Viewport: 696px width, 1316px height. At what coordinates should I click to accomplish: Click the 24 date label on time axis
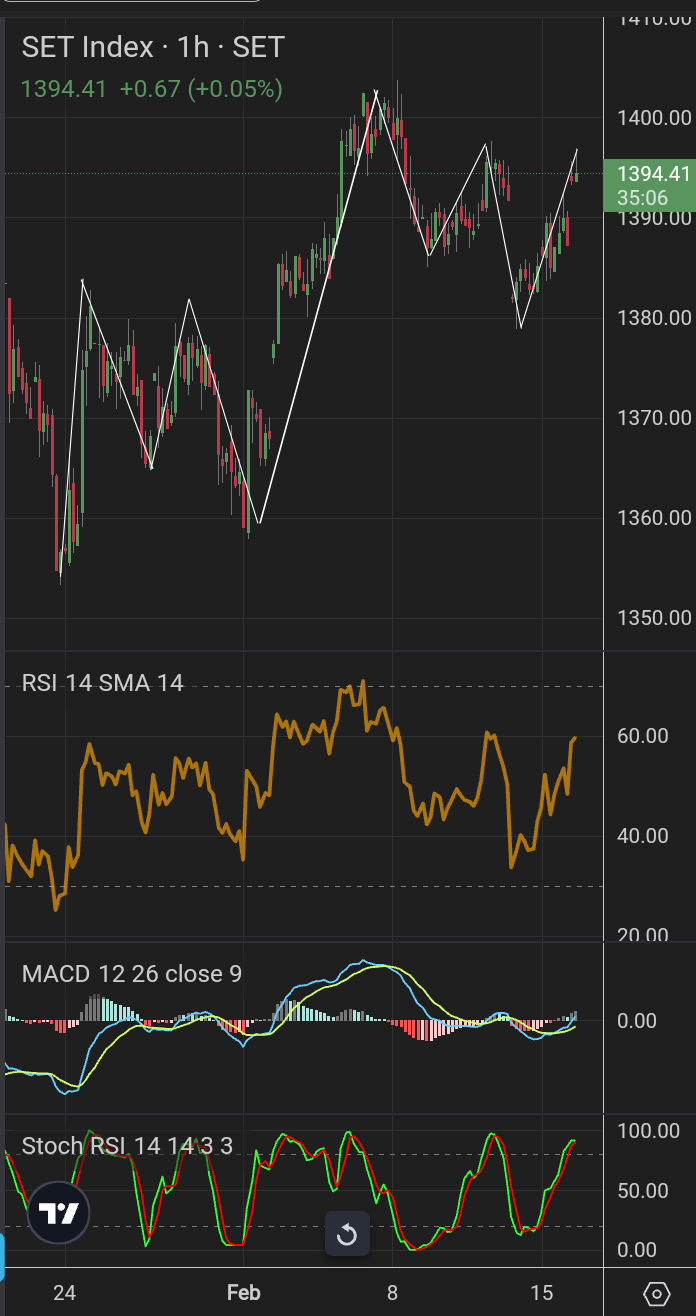pyautogui.click(x=64, y=1293)
